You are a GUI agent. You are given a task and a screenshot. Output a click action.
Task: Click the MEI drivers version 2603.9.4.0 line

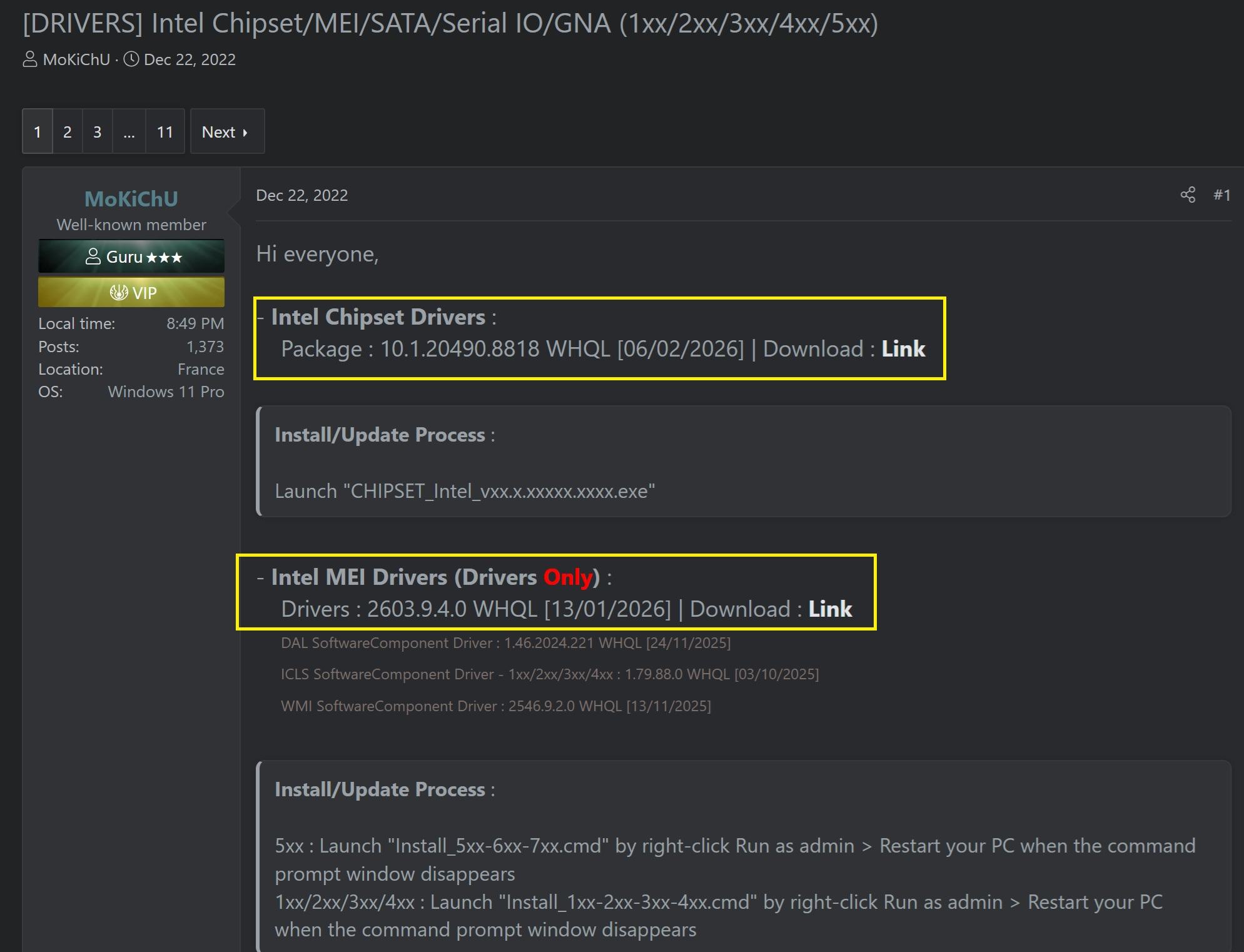(567, 609)
